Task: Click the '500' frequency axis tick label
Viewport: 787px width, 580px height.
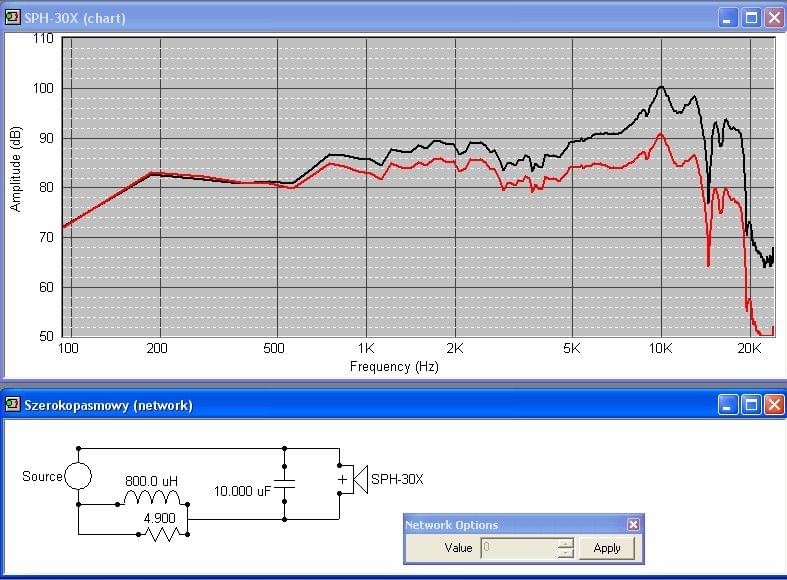Action: pos(274,348)
